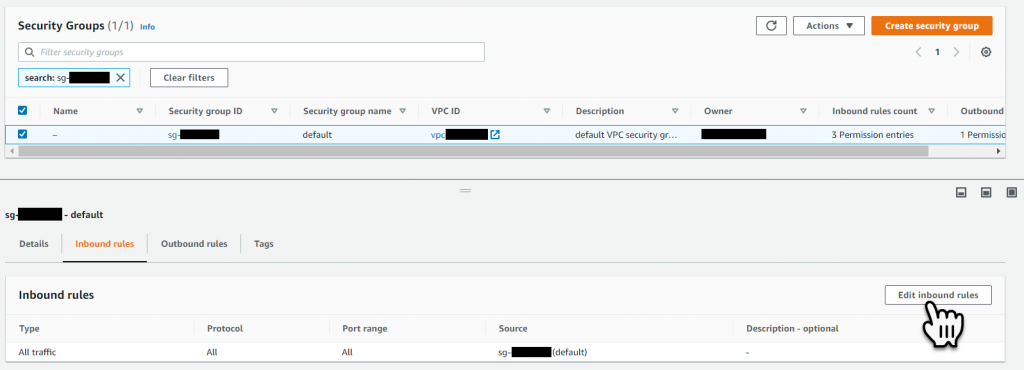Collapse details pane with first layout icon

(961, 193)
